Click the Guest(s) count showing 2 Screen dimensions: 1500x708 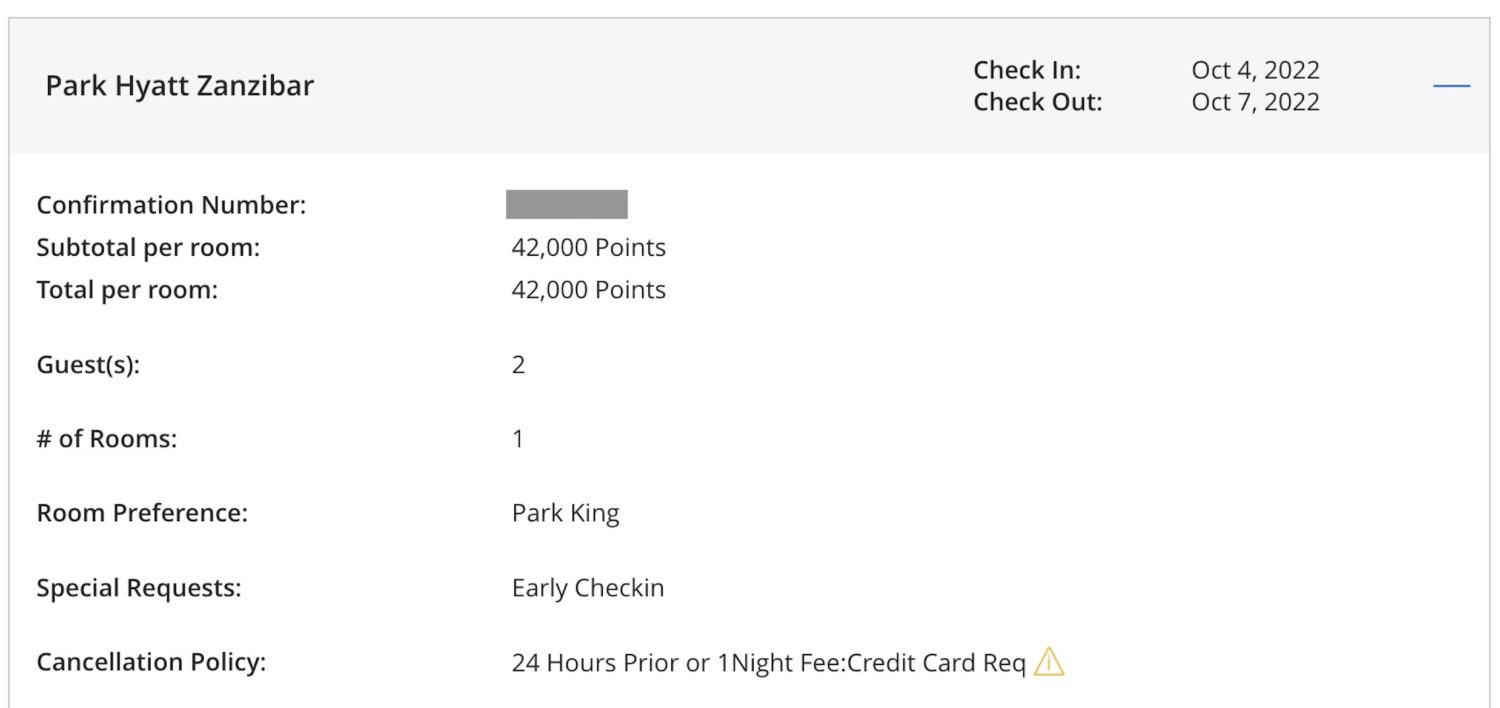pyautogui.click(x=518, y=364)
